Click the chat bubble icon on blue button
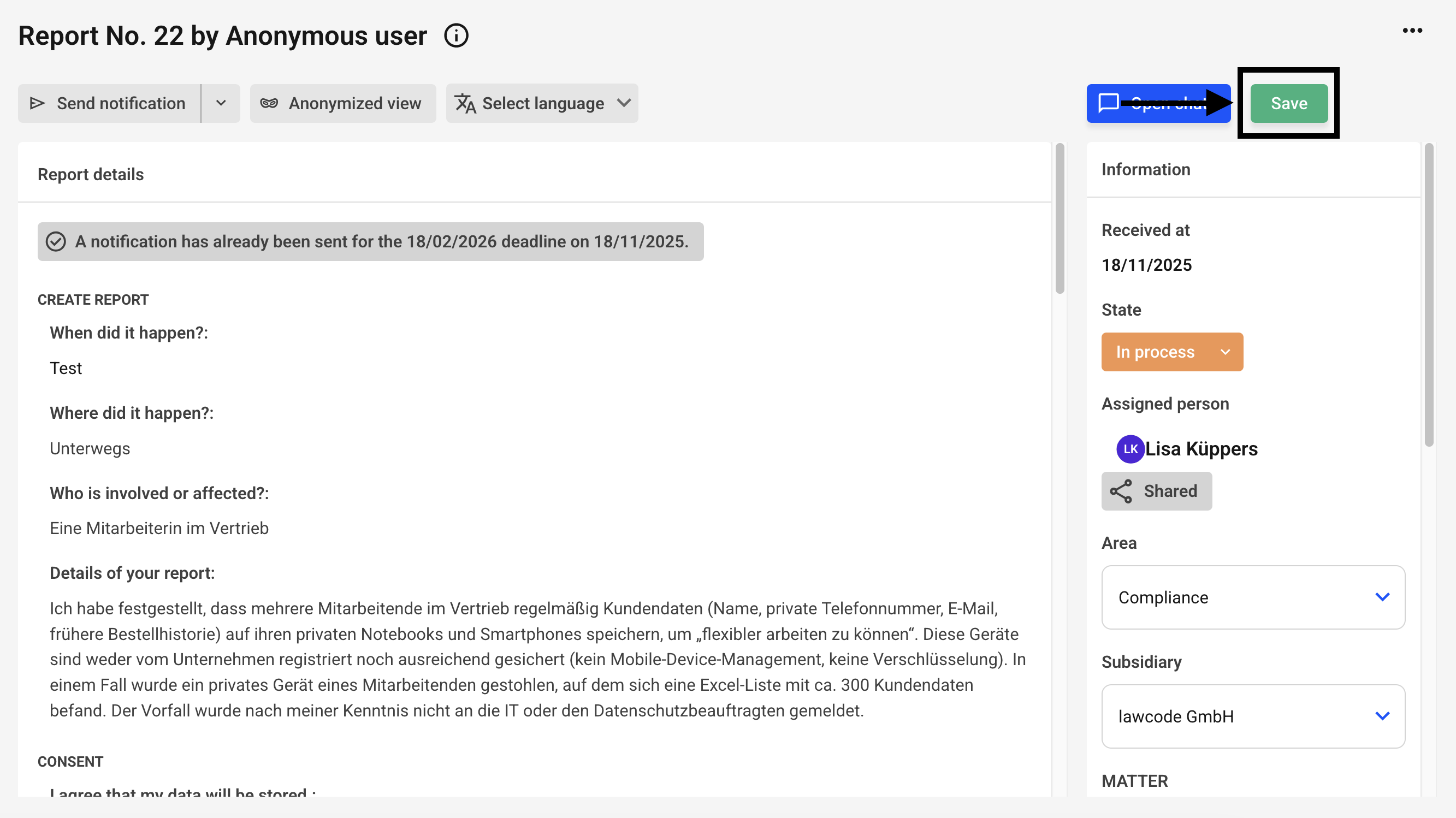This screenshot has width=1456, height=818. tap(1109, 103)
